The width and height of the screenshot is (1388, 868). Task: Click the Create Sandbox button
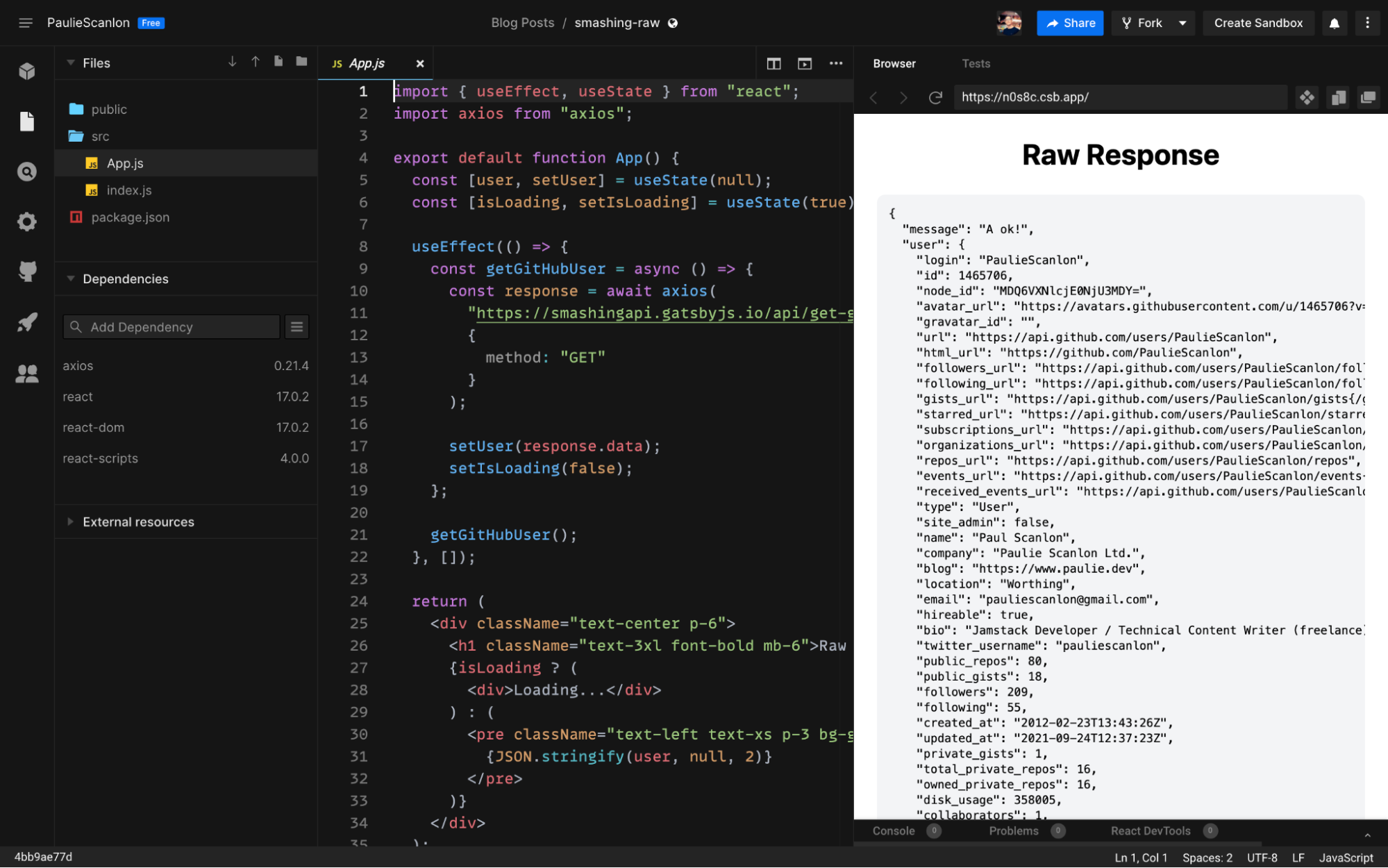click(x=1258, y=22)
